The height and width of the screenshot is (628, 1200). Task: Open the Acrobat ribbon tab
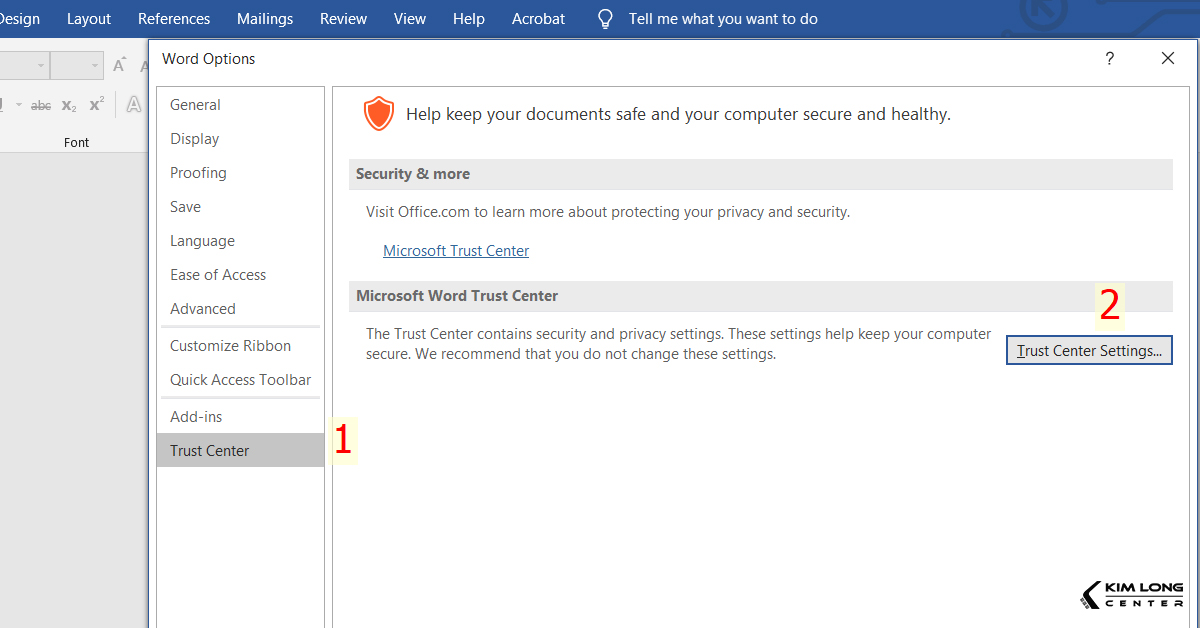pos(538,18)
